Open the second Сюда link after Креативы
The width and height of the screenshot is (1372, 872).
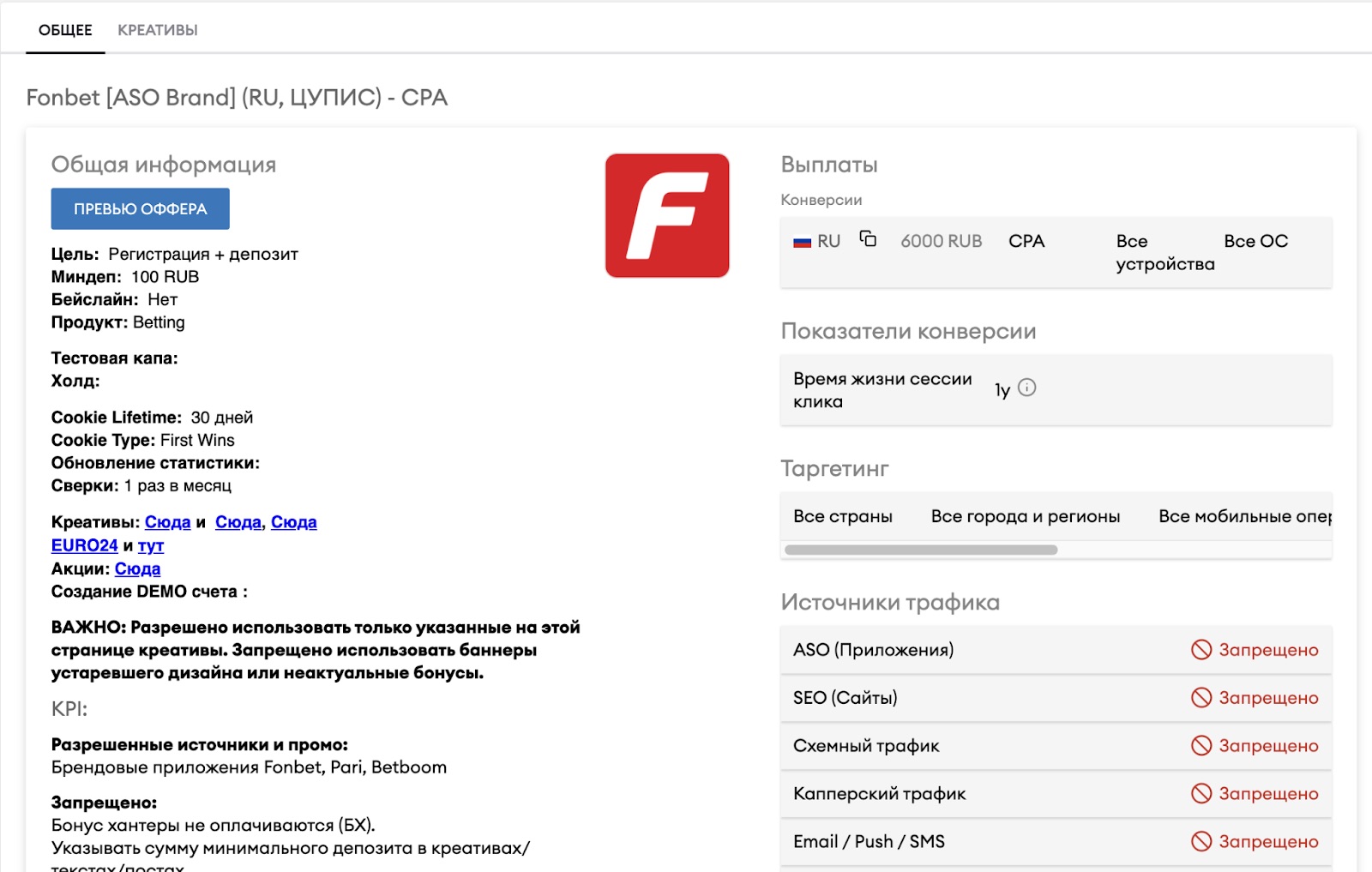click(x=238, y=522)
